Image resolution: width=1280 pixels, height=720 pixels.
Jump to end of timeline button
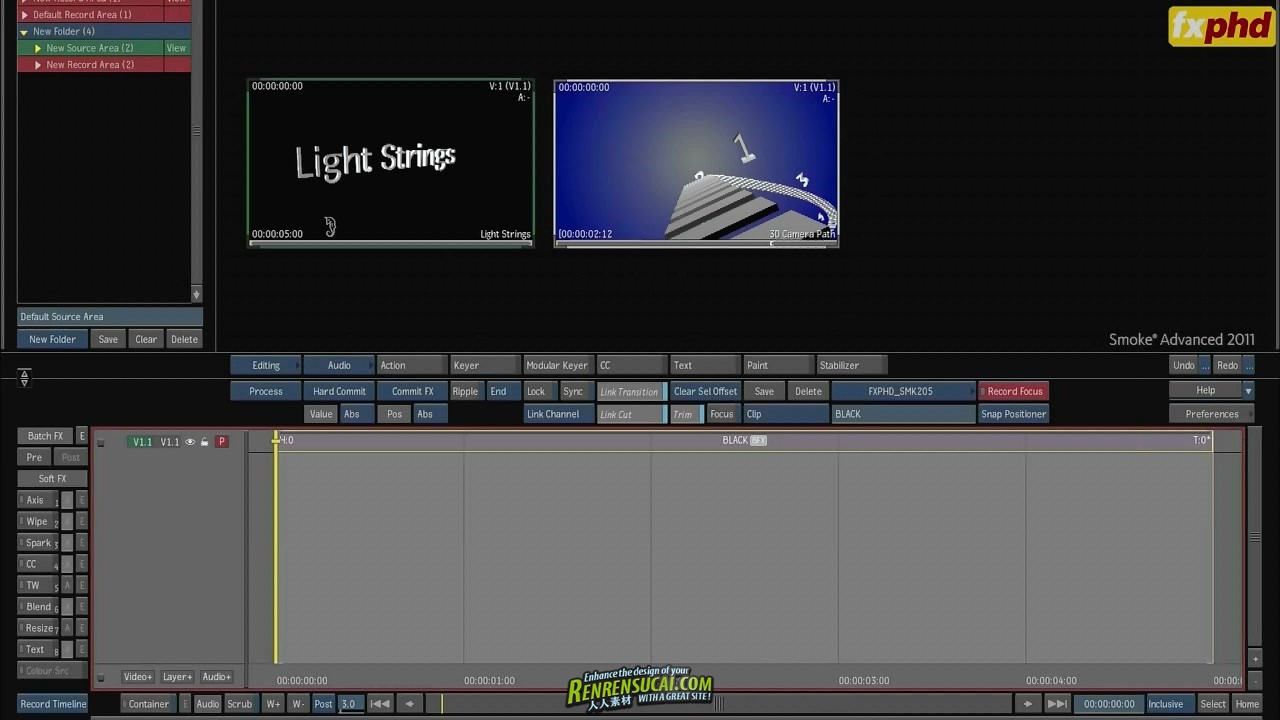click(x=1057, y=704)
